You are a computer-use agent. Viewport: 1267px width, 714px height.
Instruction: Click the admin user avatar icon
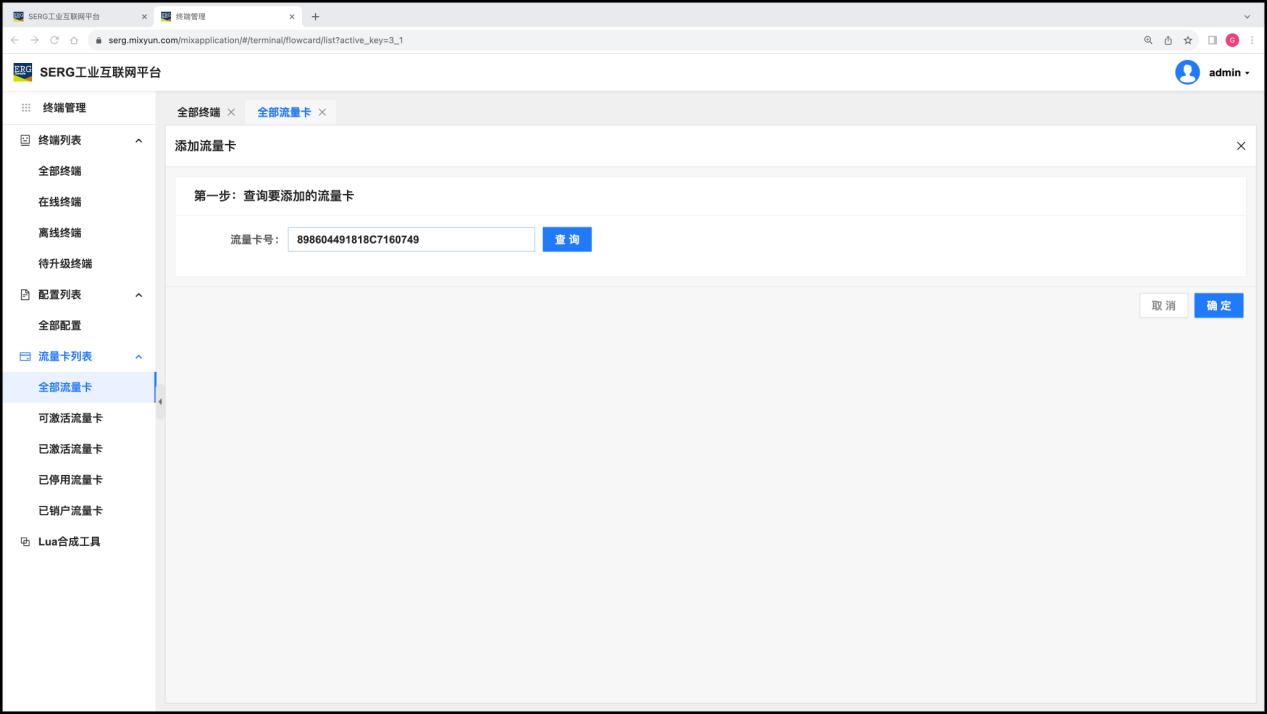pos(1187,72)
